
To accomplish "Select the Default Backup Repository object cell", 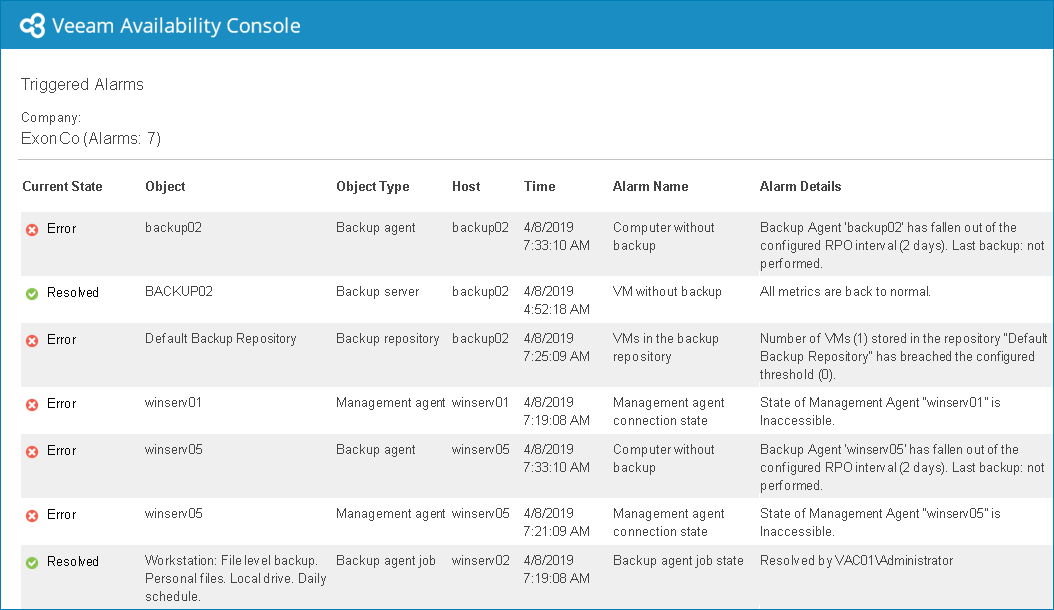I will 220,338.
